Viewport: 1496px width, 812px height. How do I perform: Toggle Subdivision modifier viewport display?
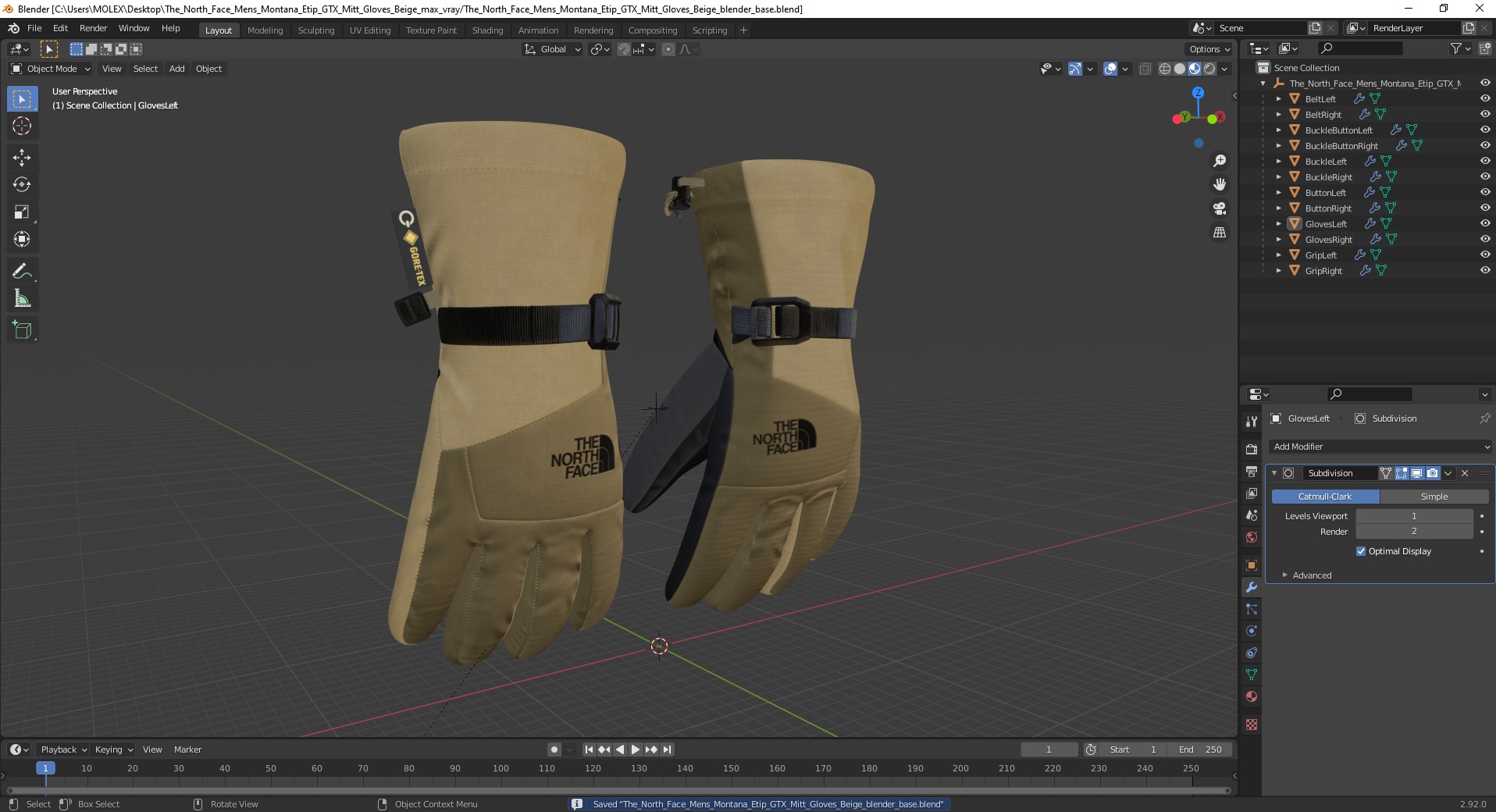point(1417,473)
